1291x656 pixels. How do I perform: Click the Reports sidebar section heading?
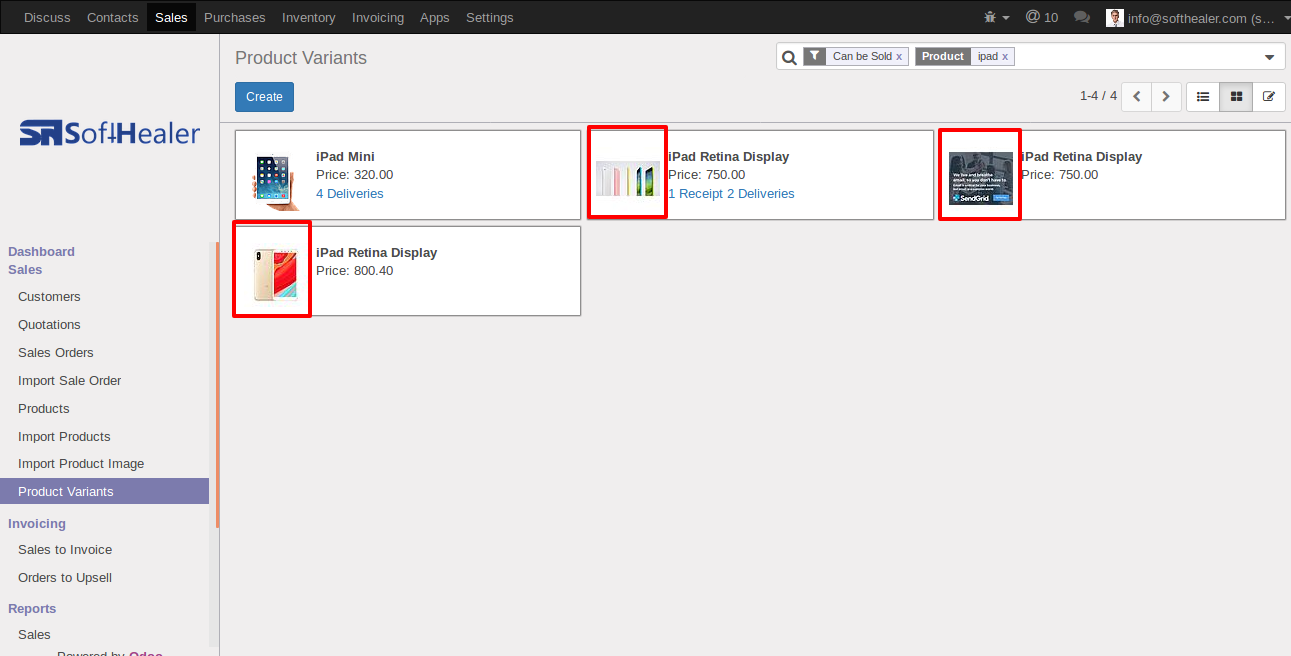point(32,609)
